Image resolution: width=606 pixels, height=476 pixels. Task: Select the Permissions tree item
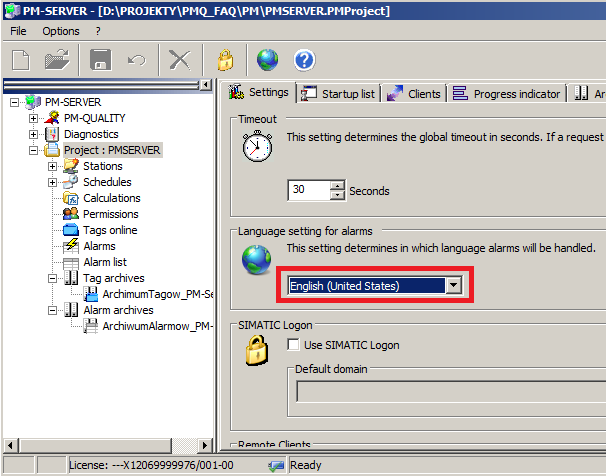tap(111, 214)
